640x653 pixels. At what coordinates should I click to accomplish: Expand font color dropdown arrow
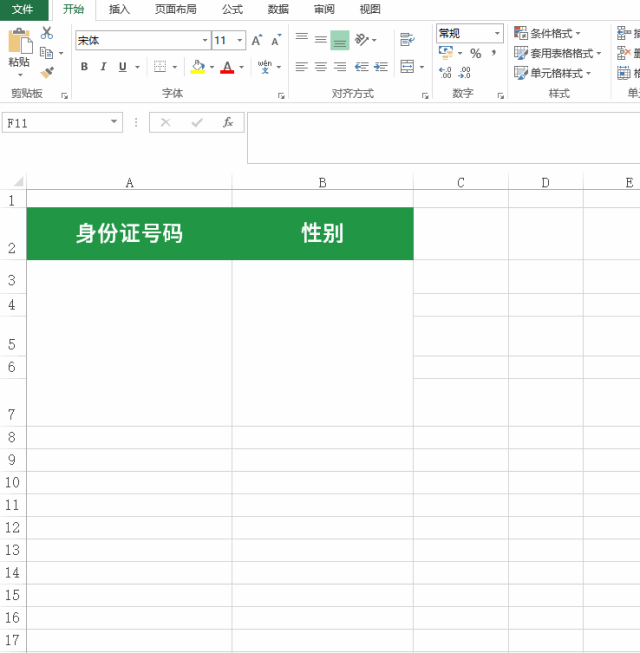(242, 67)
